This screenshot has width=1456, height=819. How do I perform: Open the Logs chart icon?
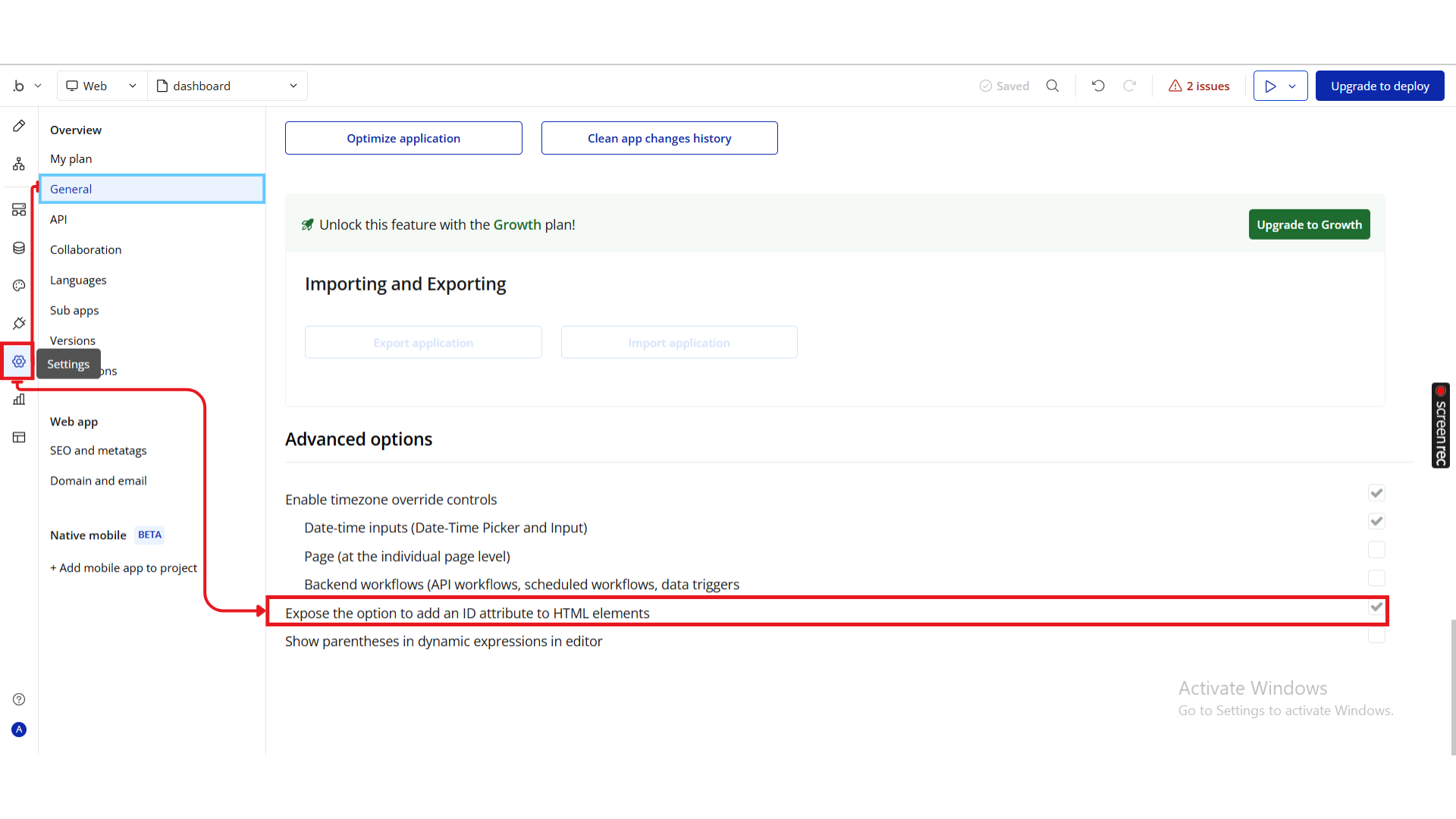[x=19, y=400]
